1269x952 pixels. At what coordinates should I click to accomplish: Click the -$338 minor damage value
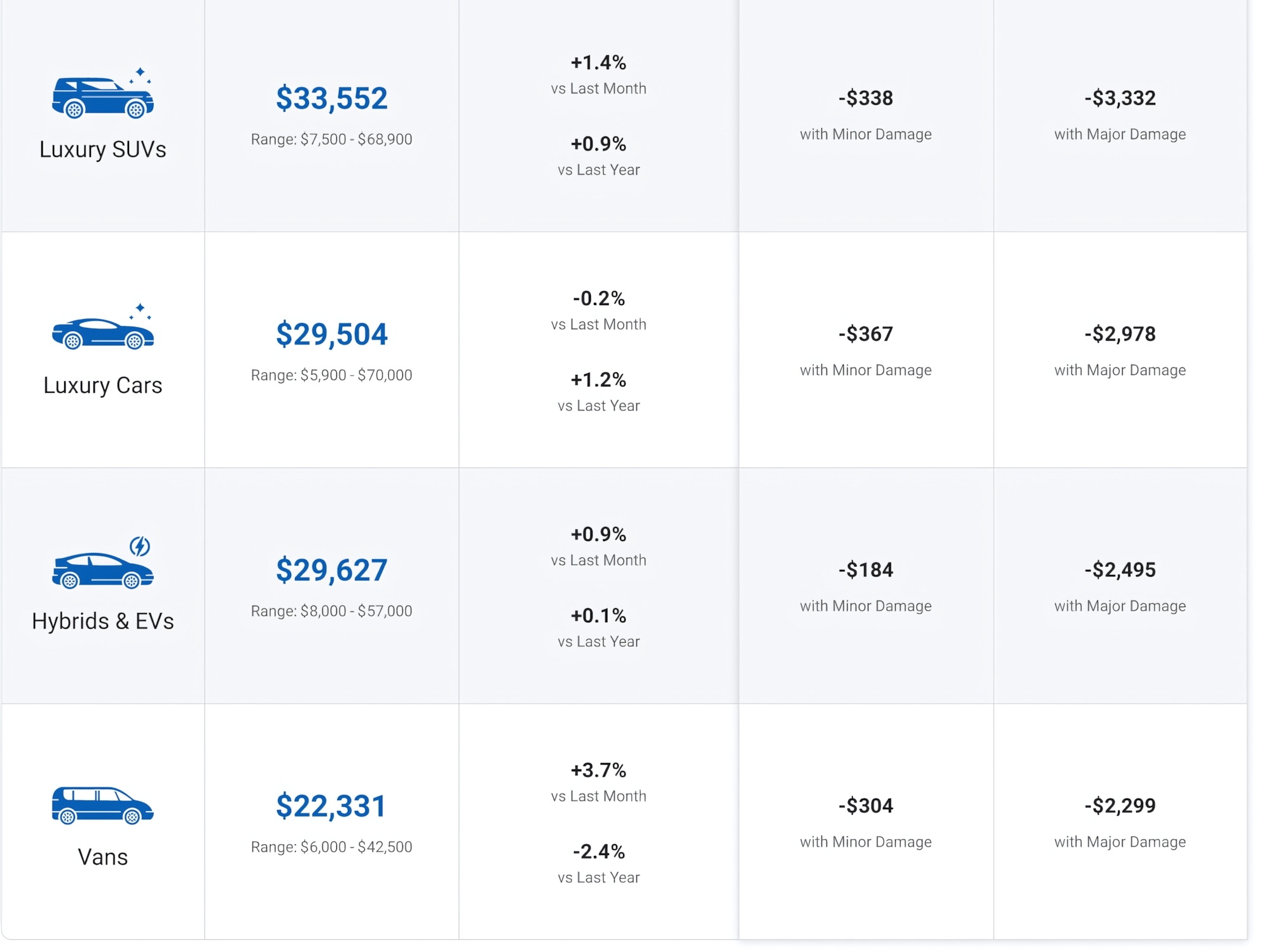click(x=865, y=99)
